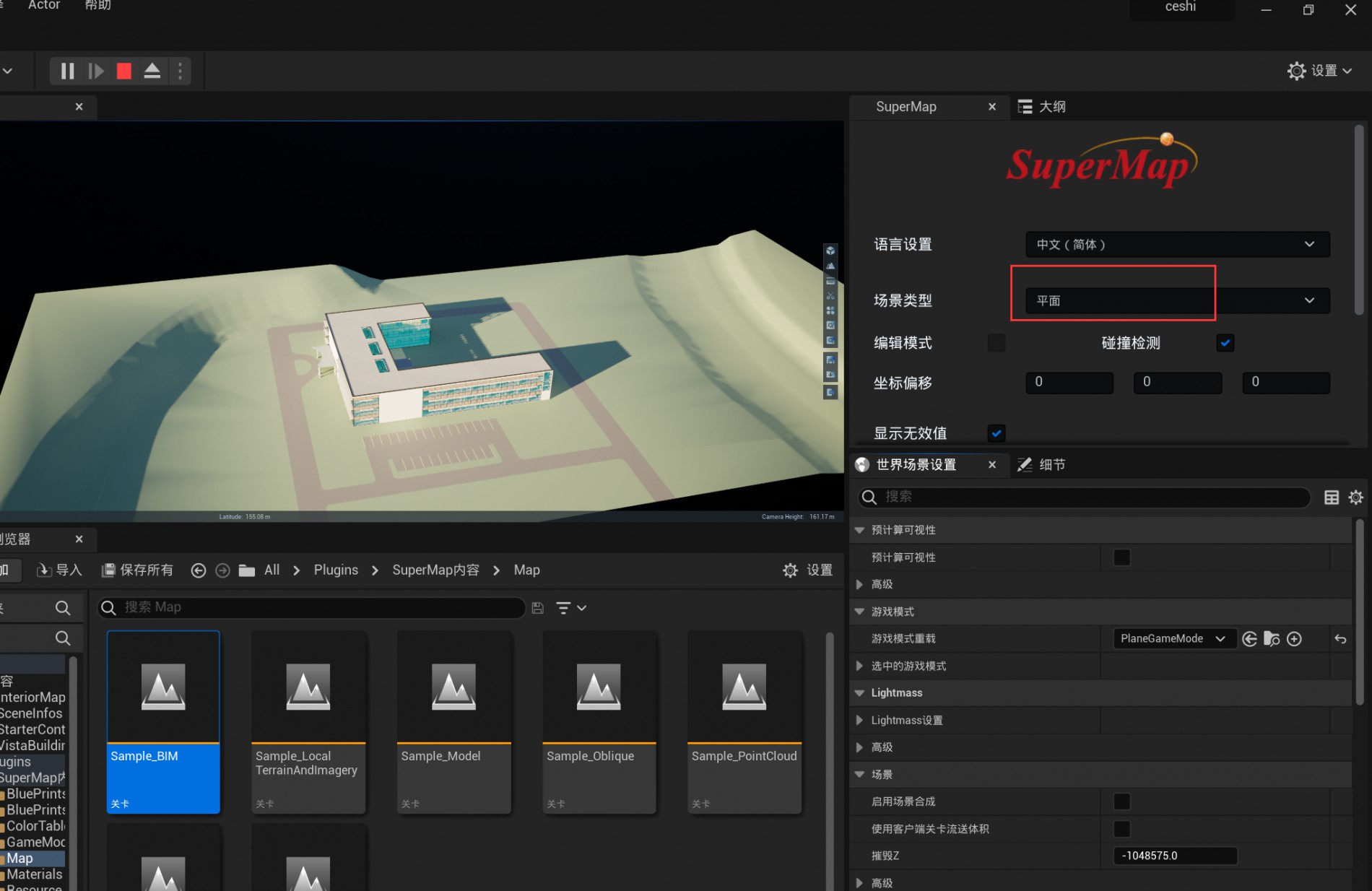Navigate back in content browser history
Image resolution: width=1372 pixels, height=891 pixels.
(198, 570)
